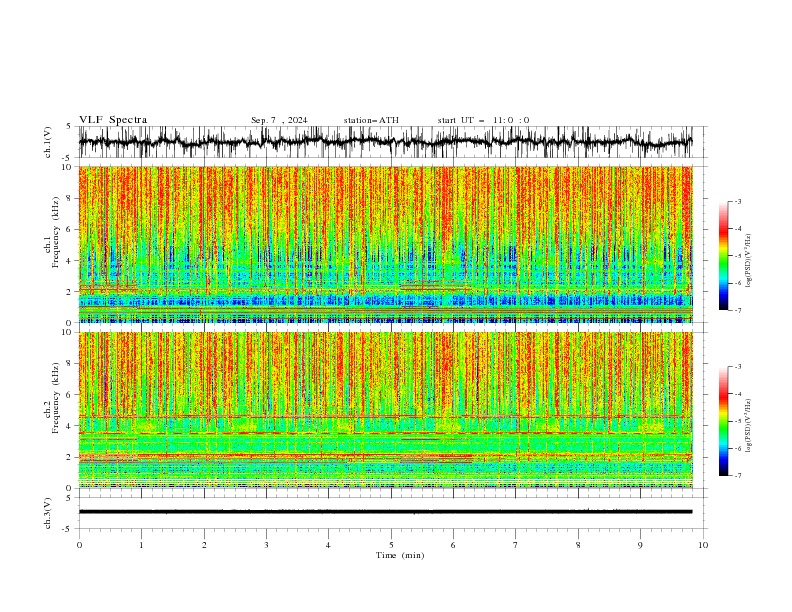Click the "ch.3(V)" axis label
This screenshot has width=792, height=612.
[48, 513]
